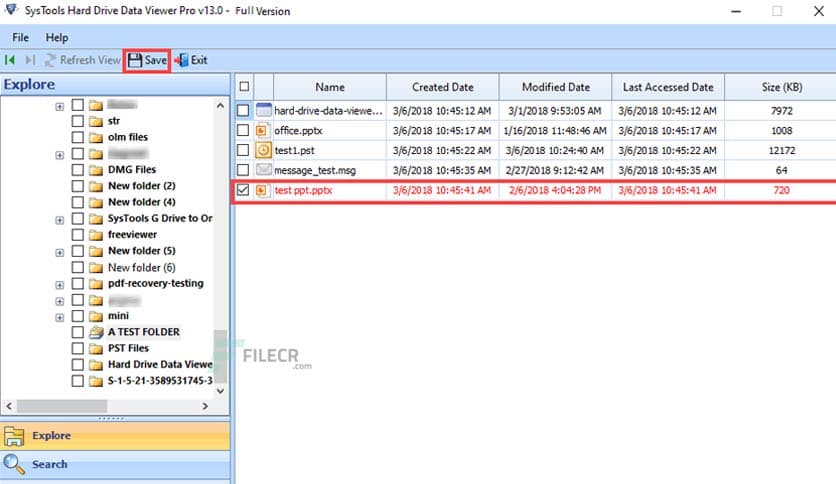Click the message_test.msg envelope icon
This screenshot has width=836, height=484.
pos(263,170)
